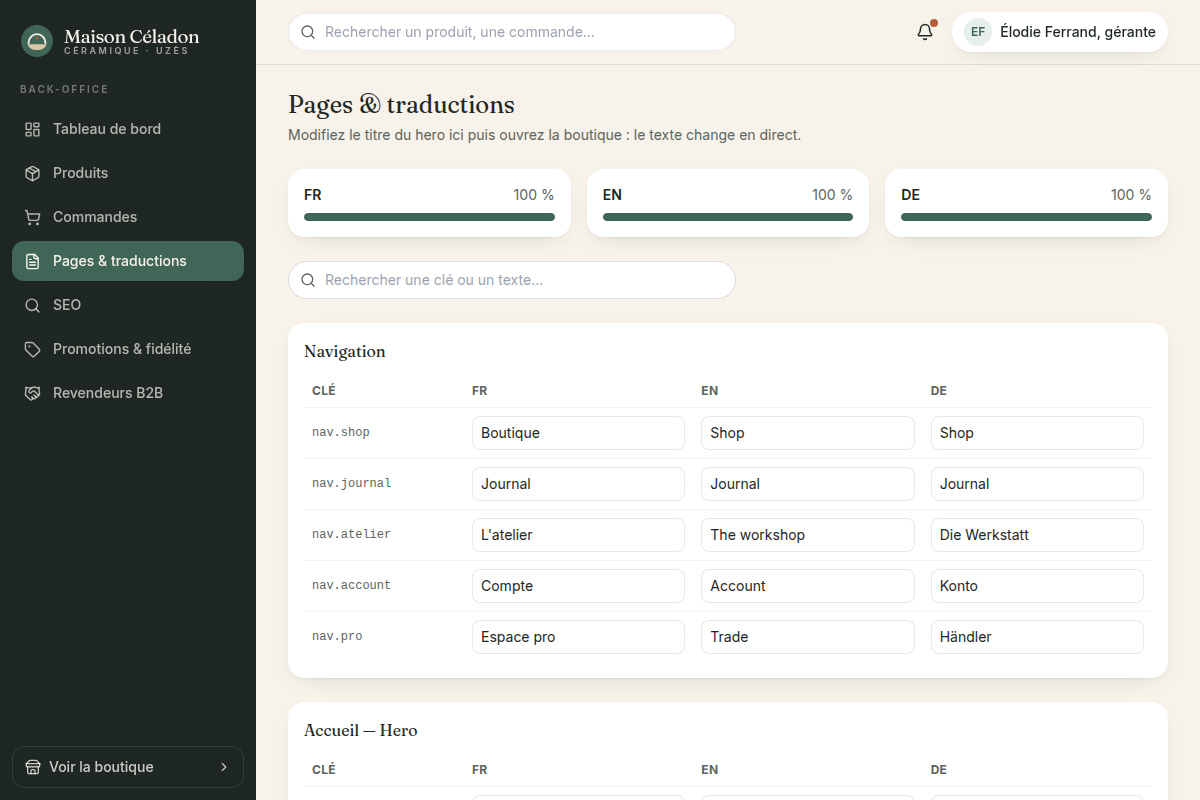This screenshot has width=1200, height=800.
Task: Click the DE progress bar
Action: tap(1026, 217)
